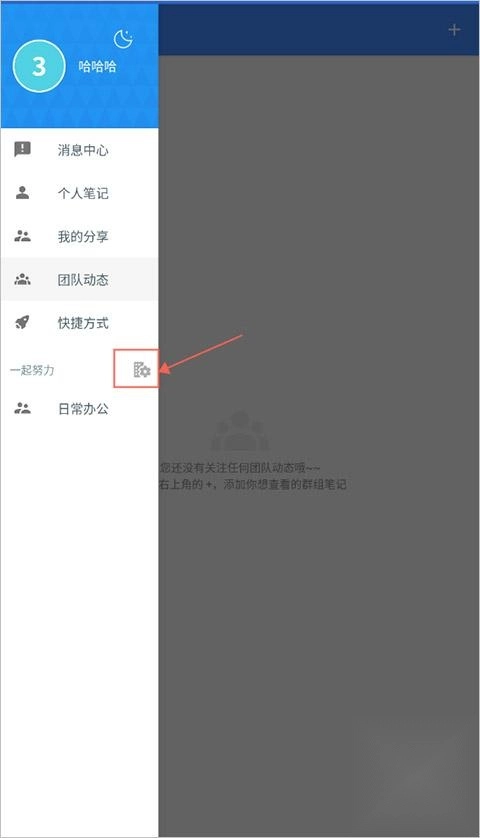The image size is (480, 838).
Task: Click the 消息中心 message icon
Action: tap(22, 149)
